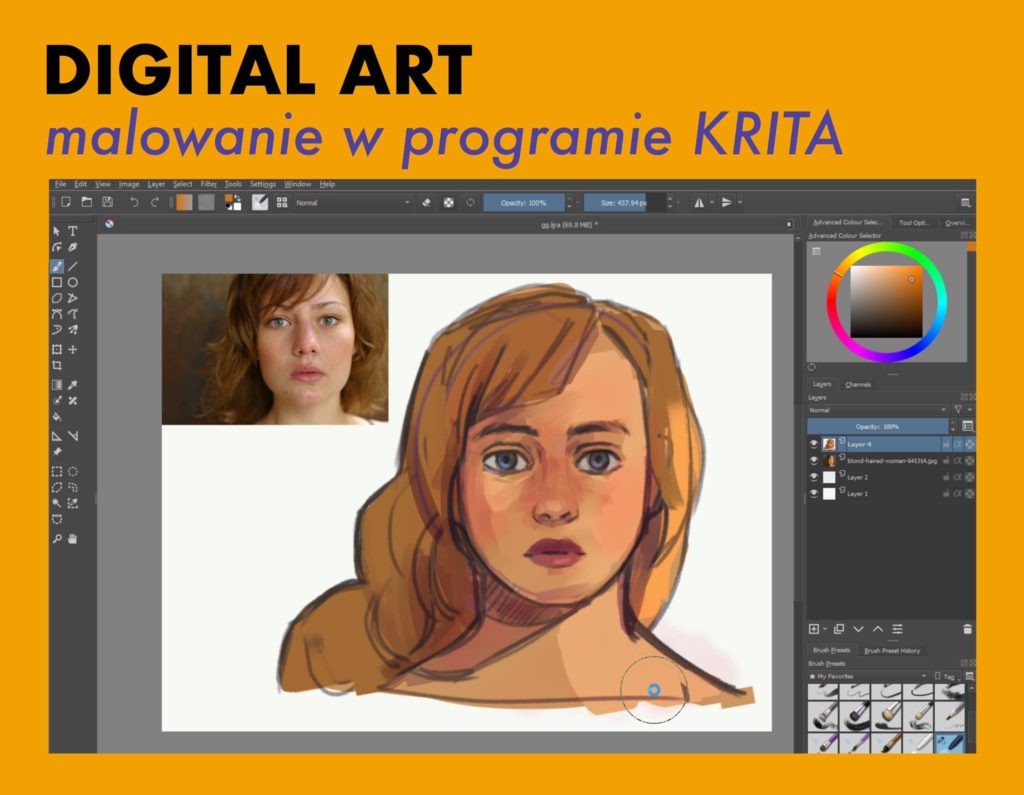The image size is (1024, 795).
Task: Activate the Crop tool
Action: (57, 366)
